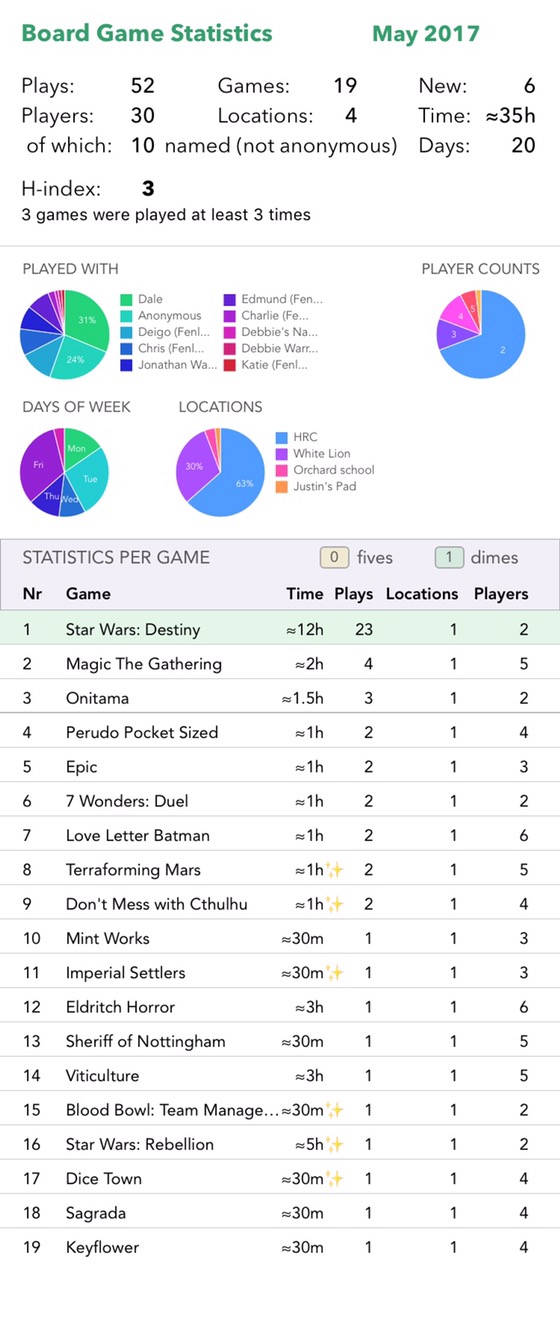This screenshot has width=560, height=1334.
Task: Select the Magic The Gathering row
Action: pyautogui.click(x=280, y=664)
